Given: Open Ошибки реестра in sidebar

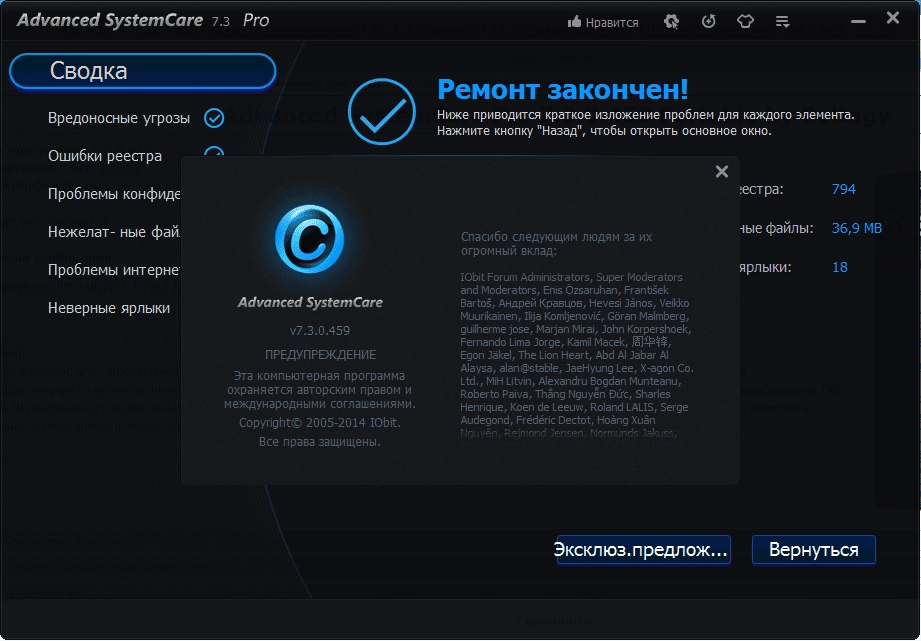Looking at the screenshot, I should (x=105, y=156).
